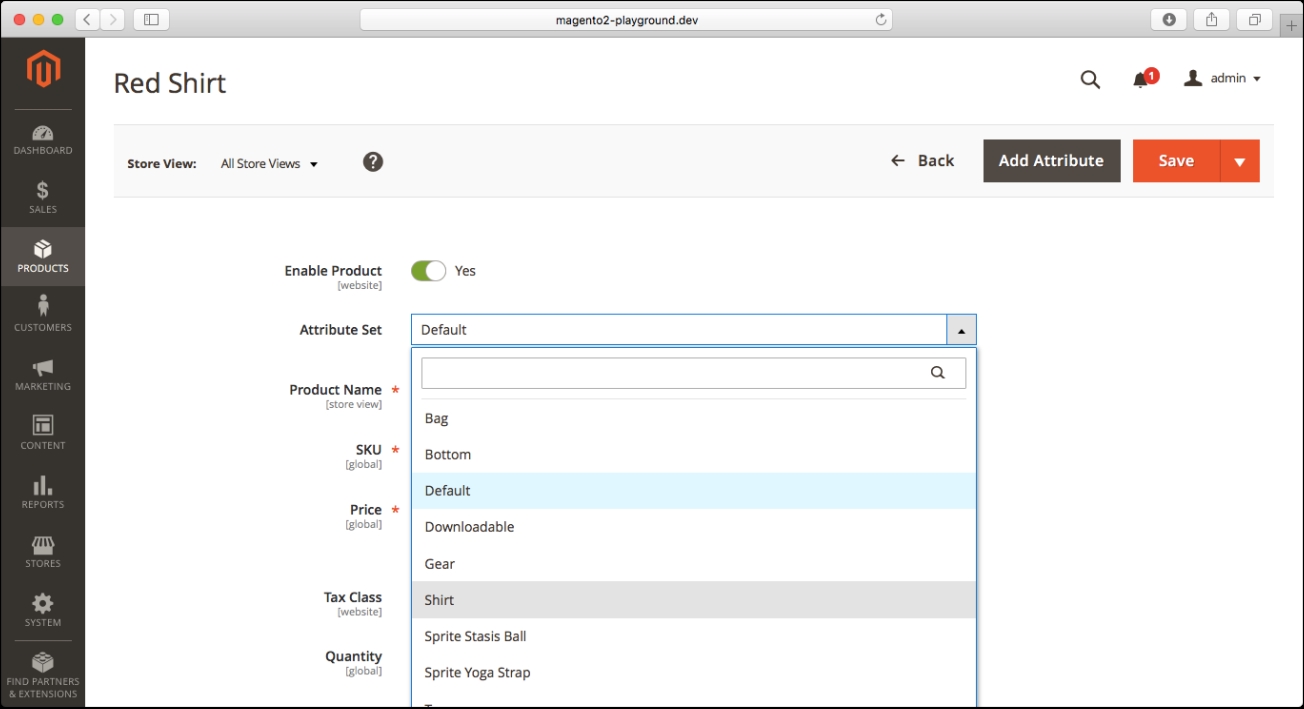Open the System menu
This screenshot has height=709, width=1304.
point(43,610)
